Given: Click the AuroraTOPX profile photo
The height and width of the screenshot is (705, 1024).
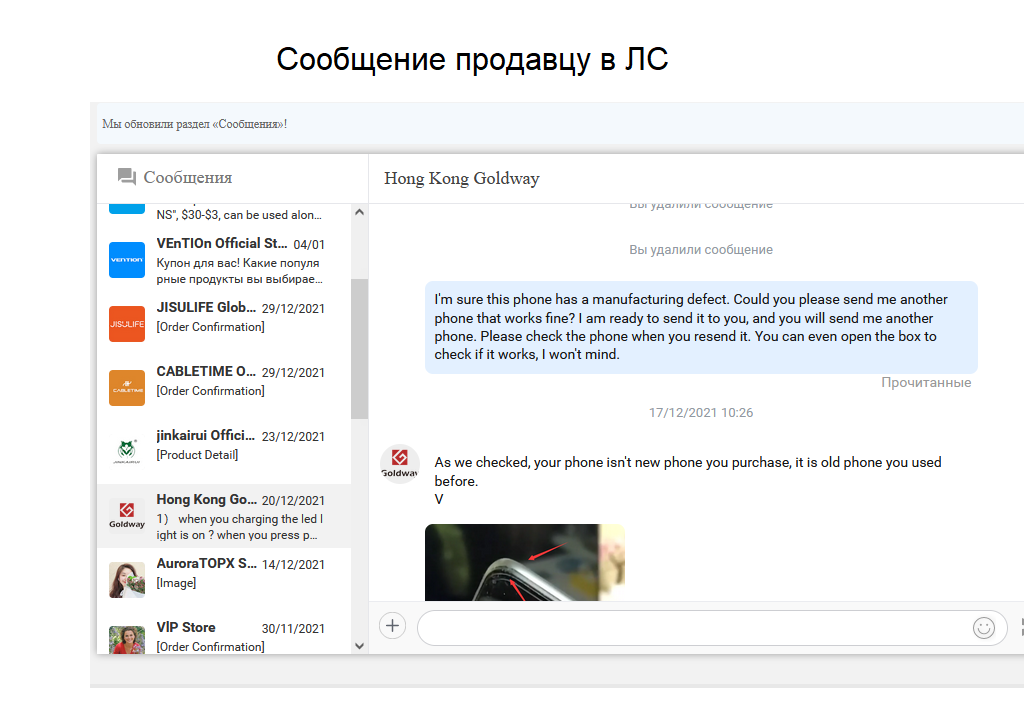Looking at the screenshot, I should [127, 580].
